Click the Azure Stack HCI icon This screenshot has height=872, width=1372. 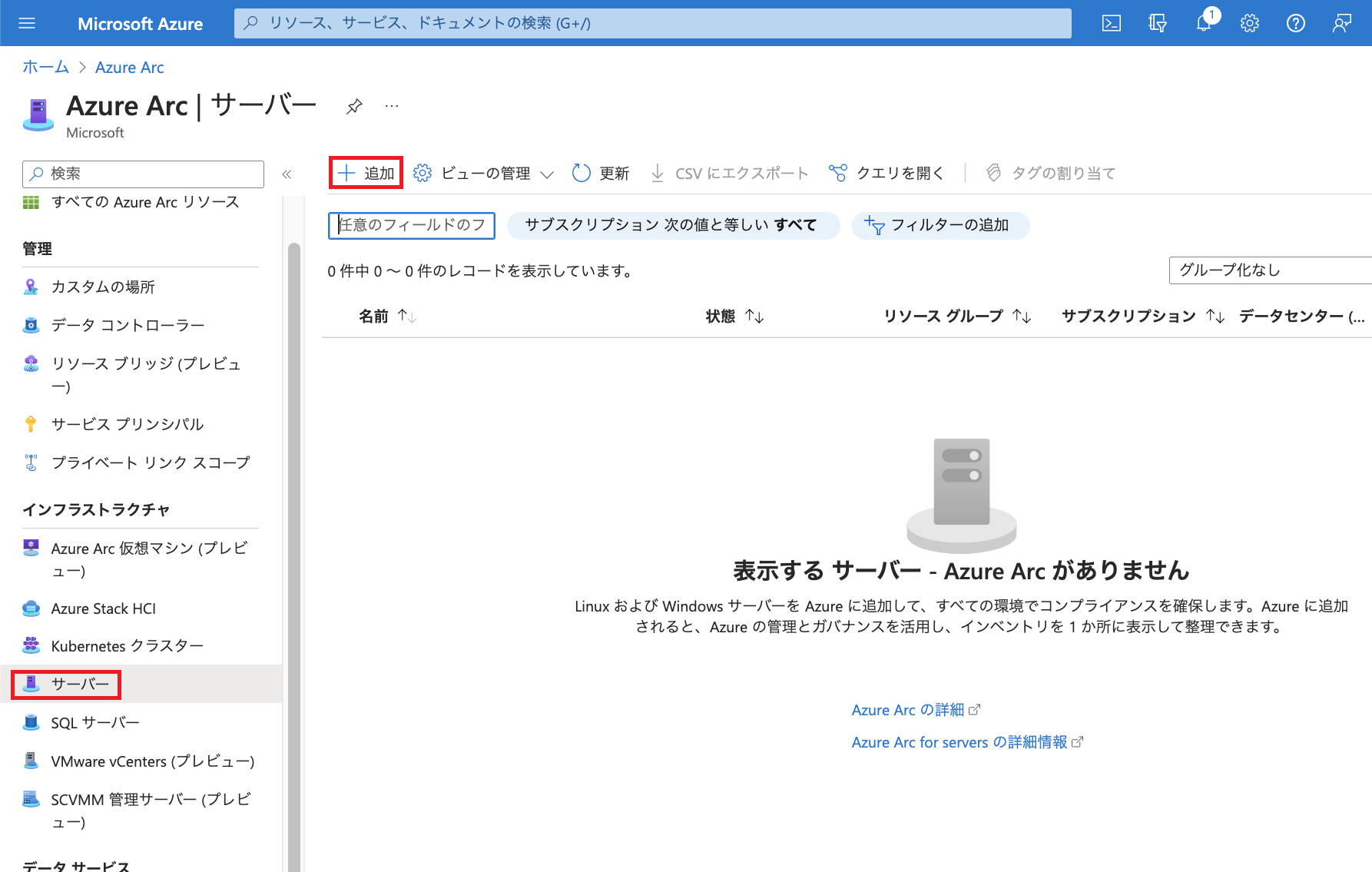31,608
